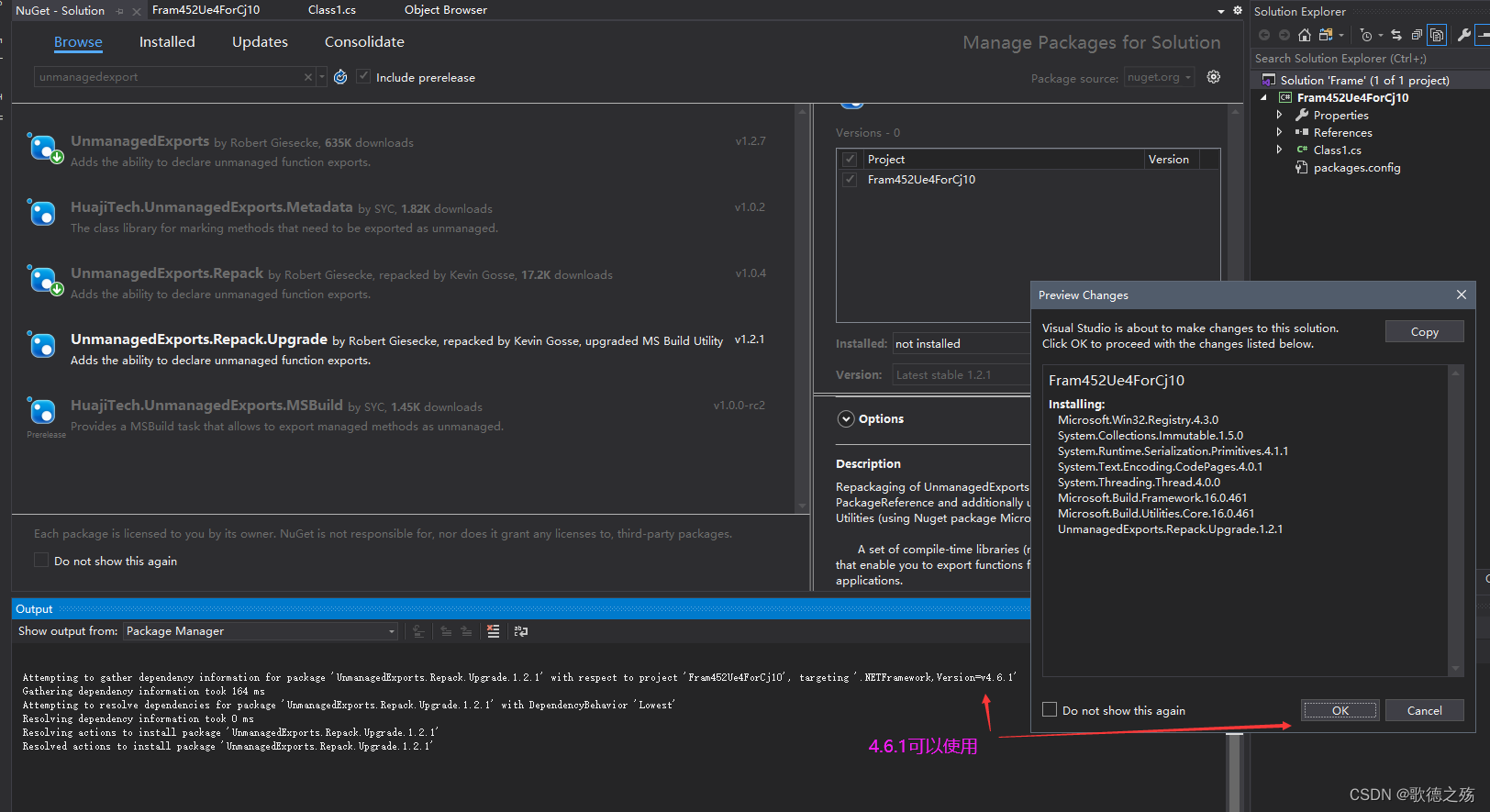This screenshot has height=812, width=1490.
Task: Switch to the Updates tab
Action: [260, 42]
